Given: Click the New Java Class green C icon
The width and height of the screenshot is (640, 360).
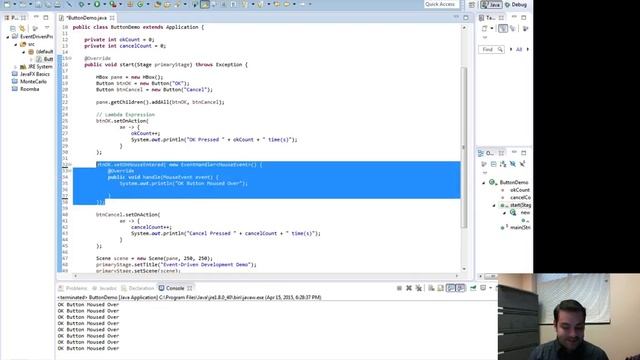Looking at the screenshot, I should point(140,4).
